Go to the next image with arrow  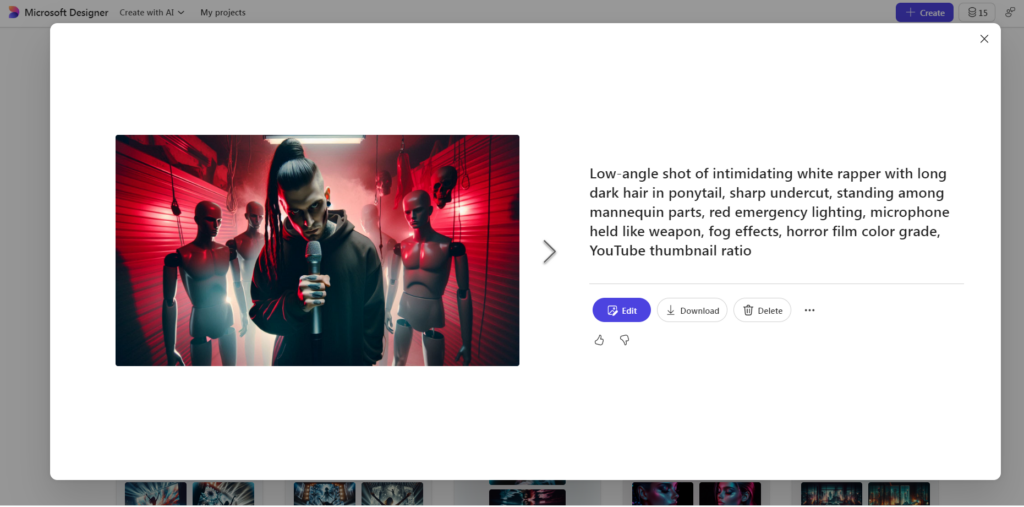click(x=549, y=252)
